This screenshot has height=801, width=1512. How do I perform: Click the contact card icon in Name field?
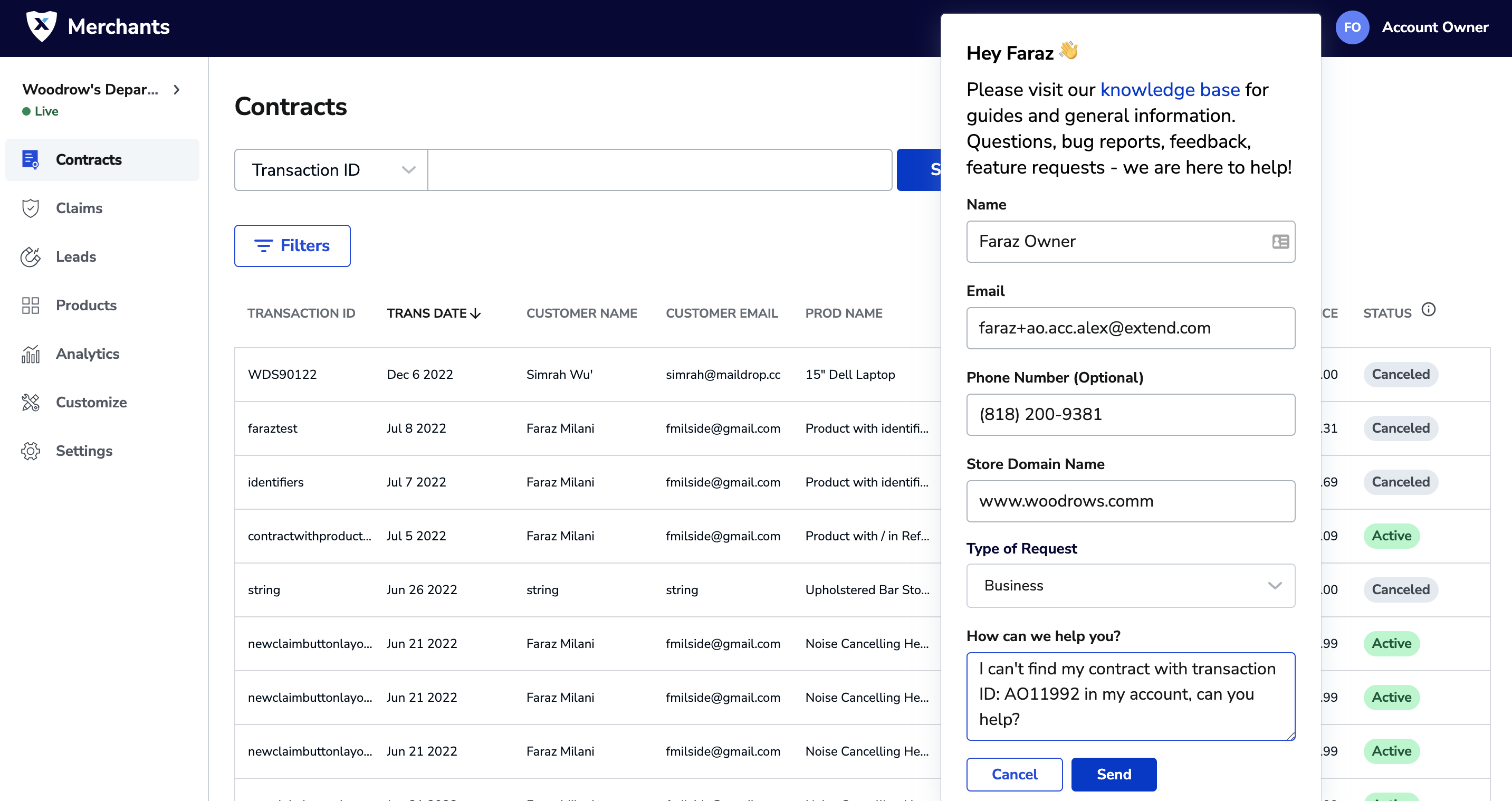(x=1280, y=241)
